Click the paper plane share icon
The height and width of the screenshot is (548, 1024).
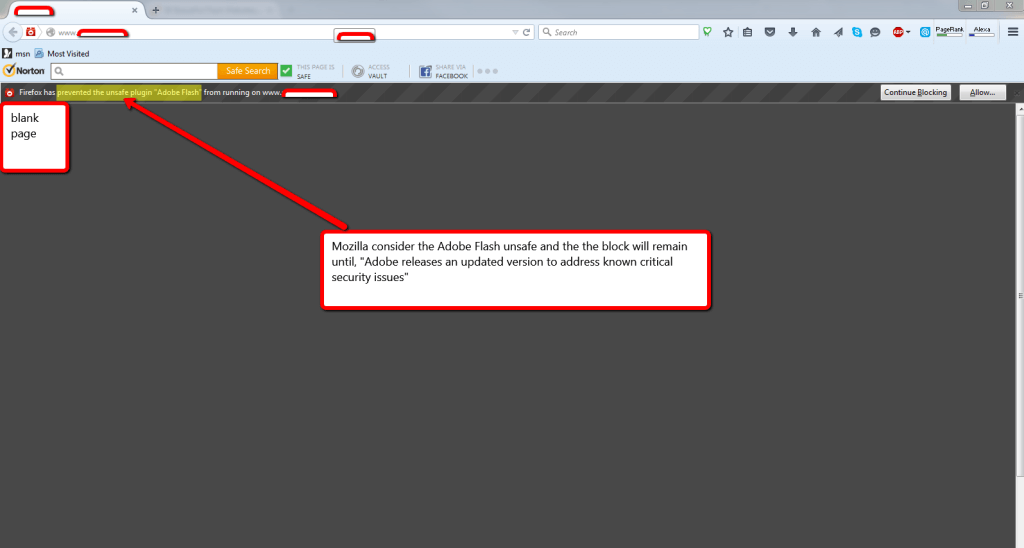tap(838, 32)
